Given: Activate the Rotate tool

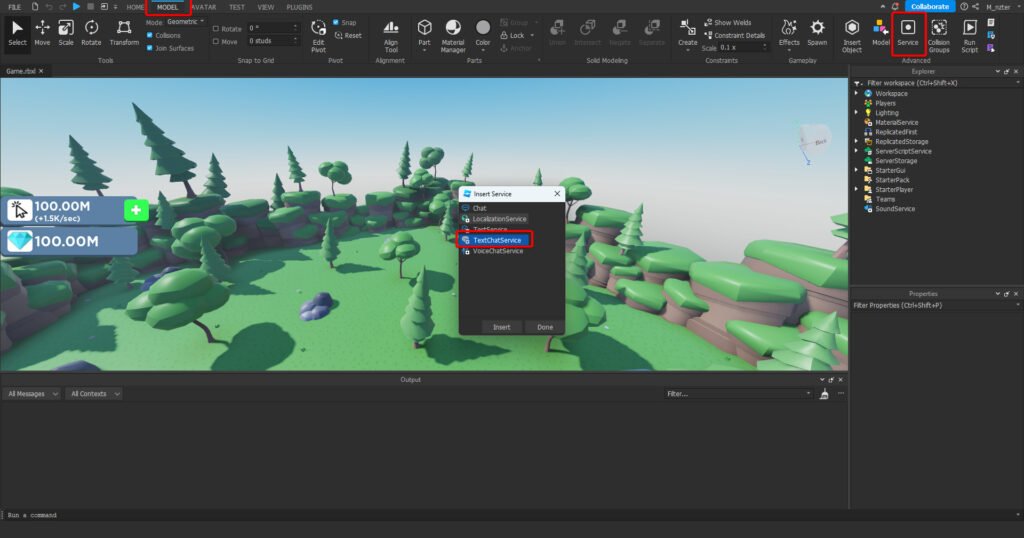Looking at the screenshot, I should pyautogui.click(x=91, y=32).
